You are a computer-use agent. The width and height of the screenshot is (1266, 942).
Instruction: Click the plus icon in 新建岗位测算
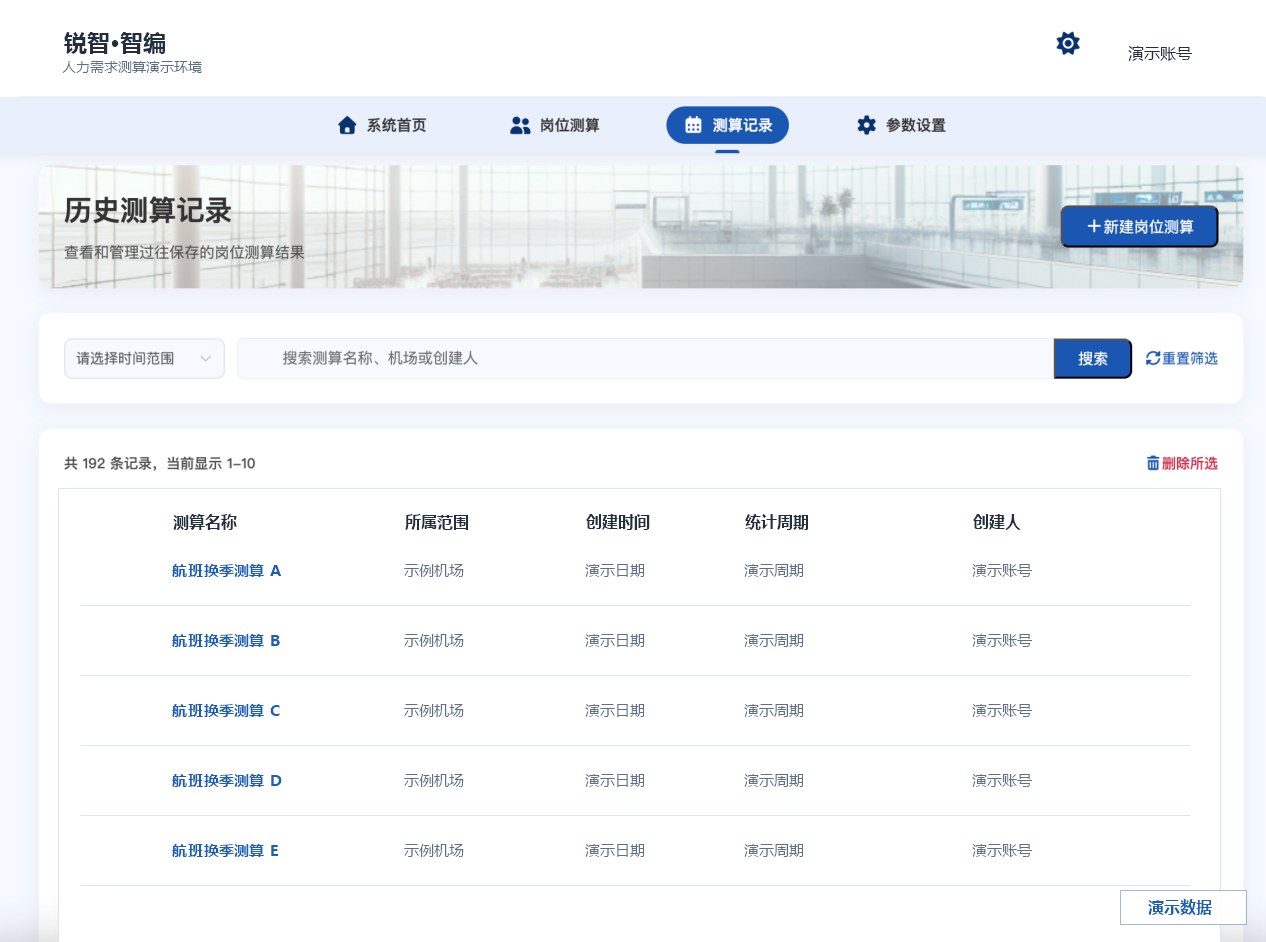click(1094, 227)
